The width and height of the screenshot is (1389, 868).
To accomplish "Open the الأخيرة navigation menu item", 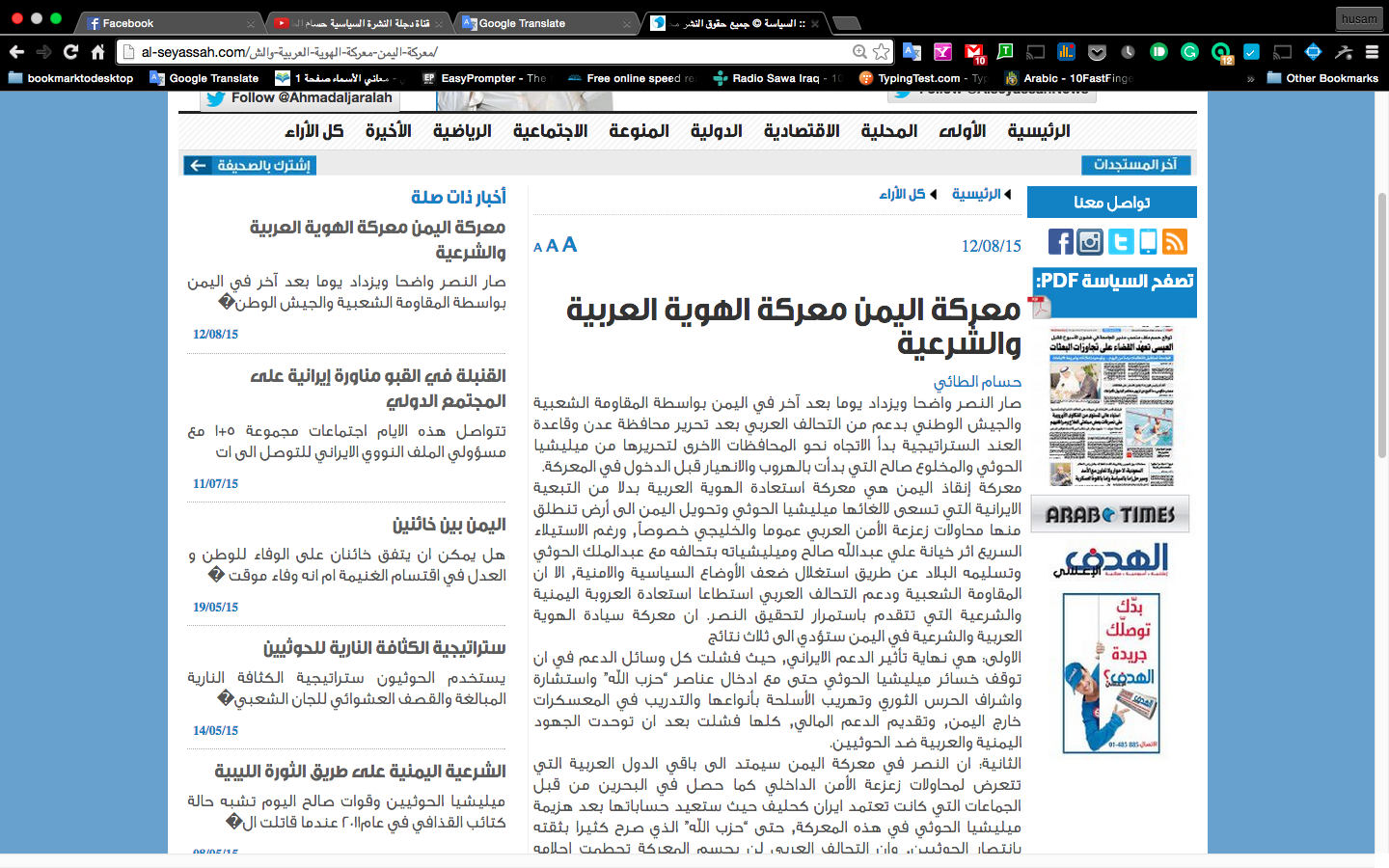I will tap(388, 131).
